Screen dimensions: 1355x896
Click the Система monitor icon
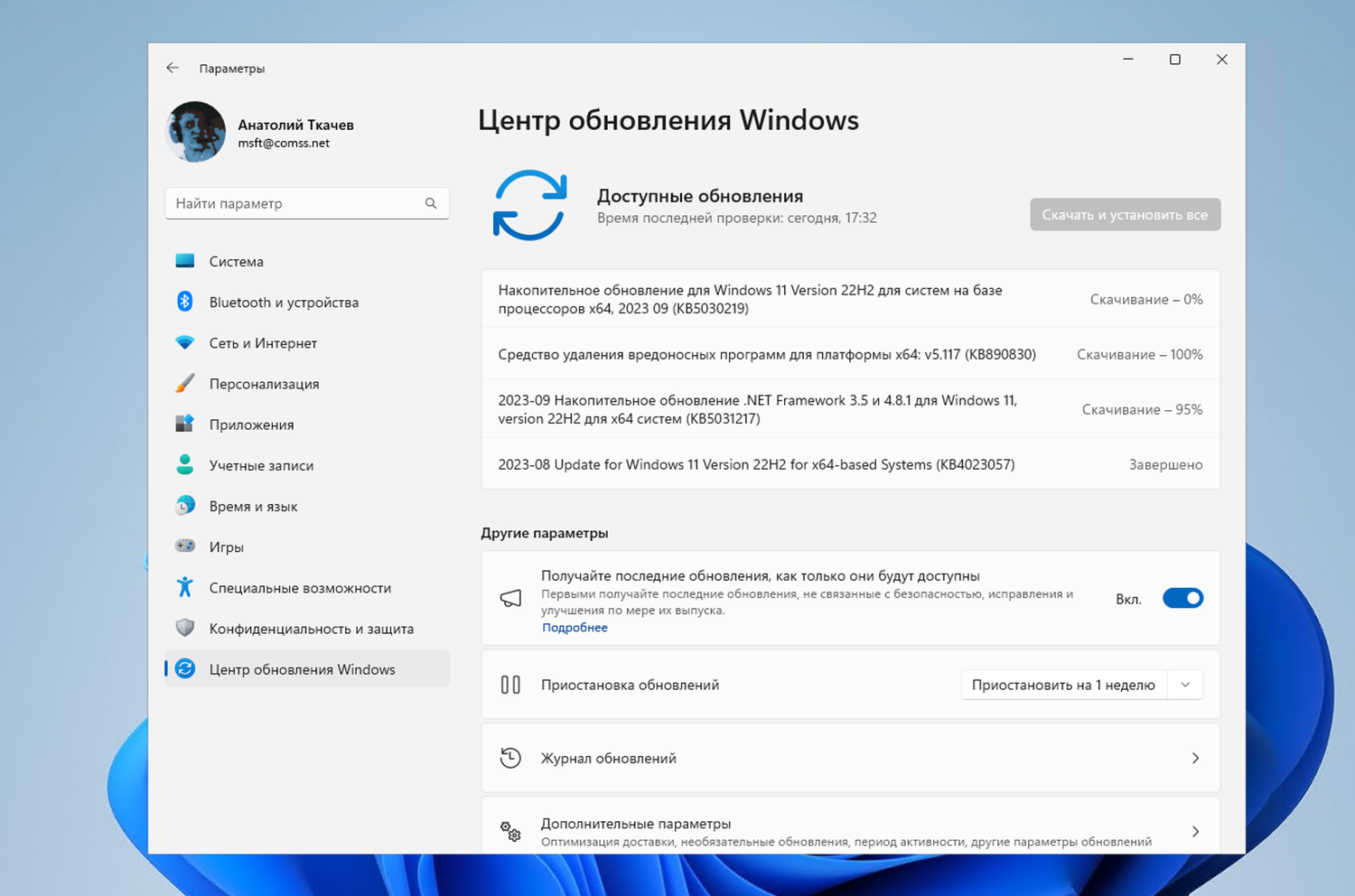[185, 261]
